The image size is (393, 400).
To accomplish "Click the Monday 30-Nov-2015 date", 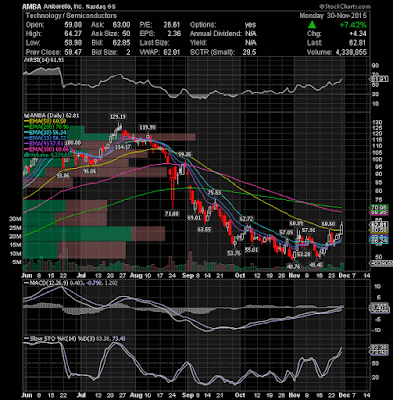I will [333, 16].
